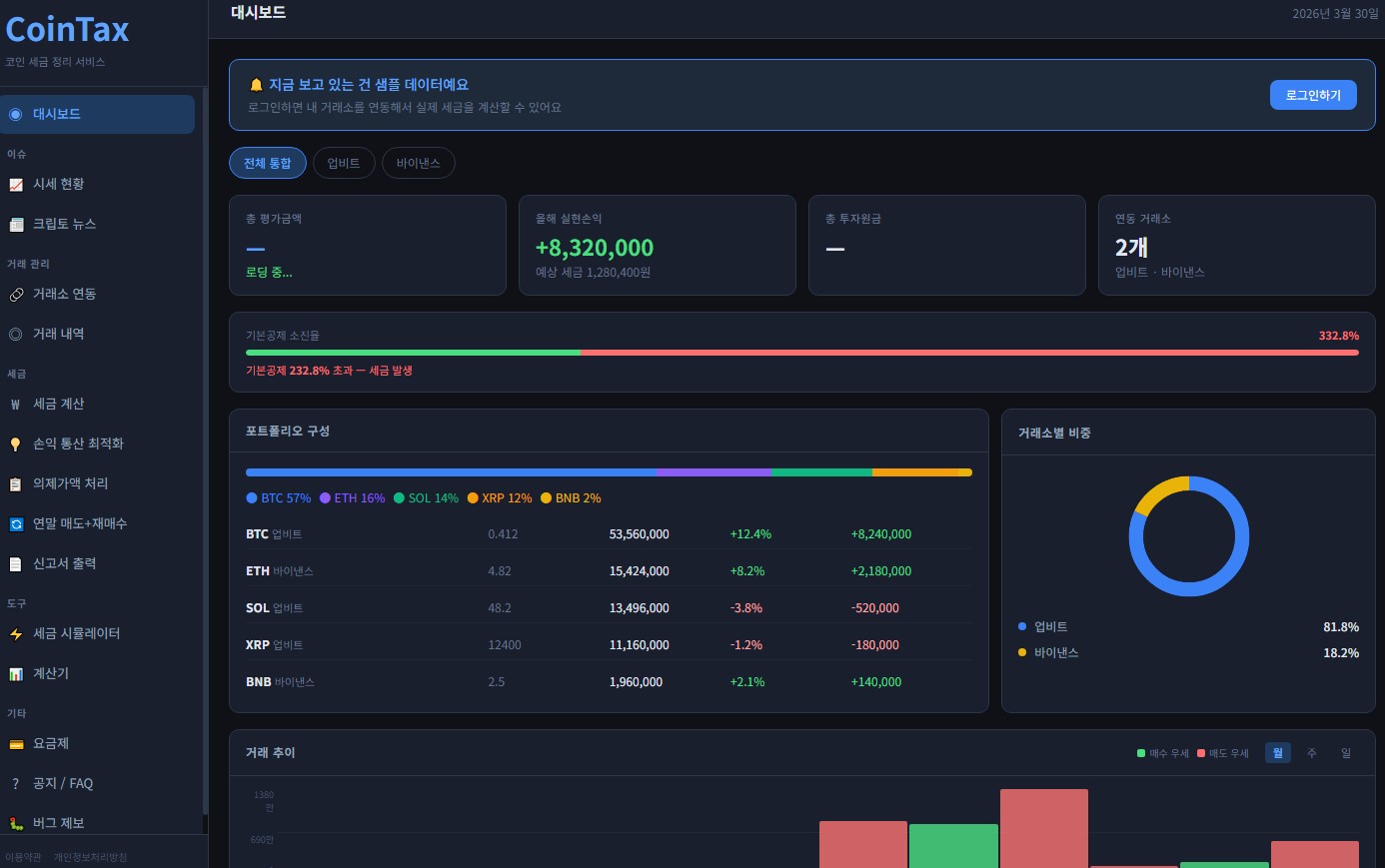Click the 요금제 card icon
The width and height of the screenshot is (1385, 868).
(x=15, y=743)
